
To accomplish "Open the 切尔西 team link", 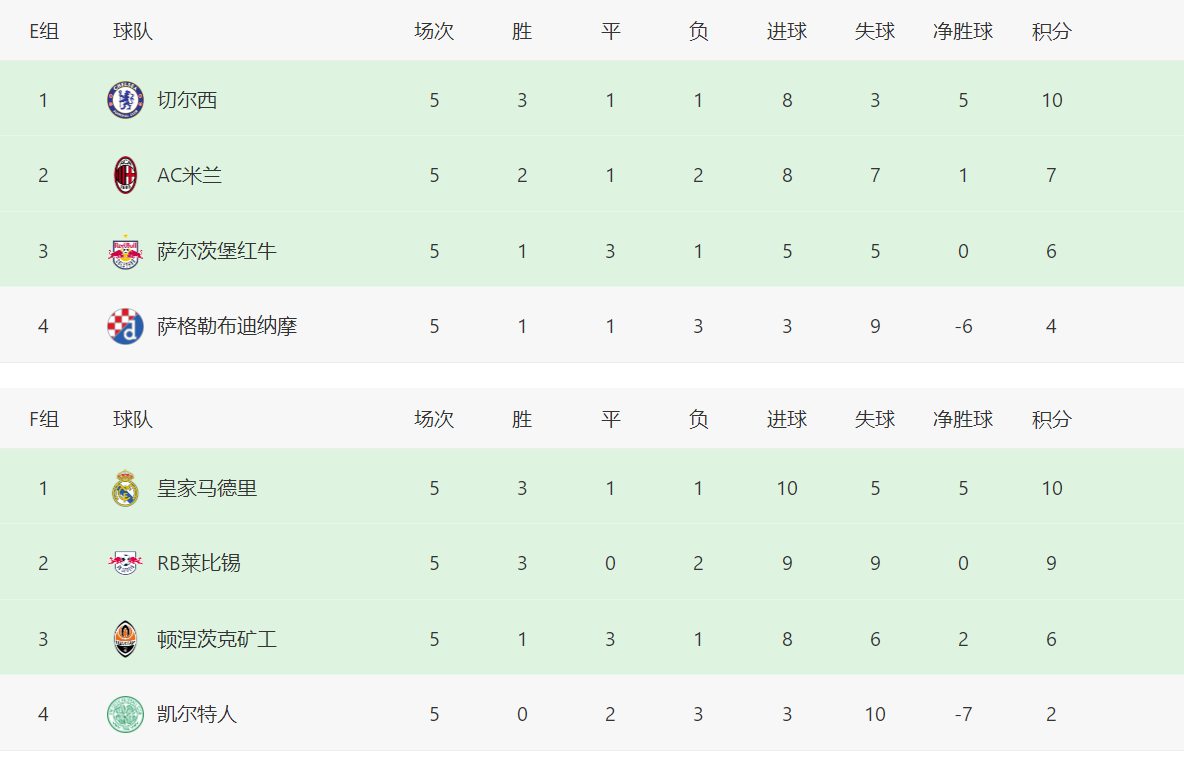I will [187, 100].
